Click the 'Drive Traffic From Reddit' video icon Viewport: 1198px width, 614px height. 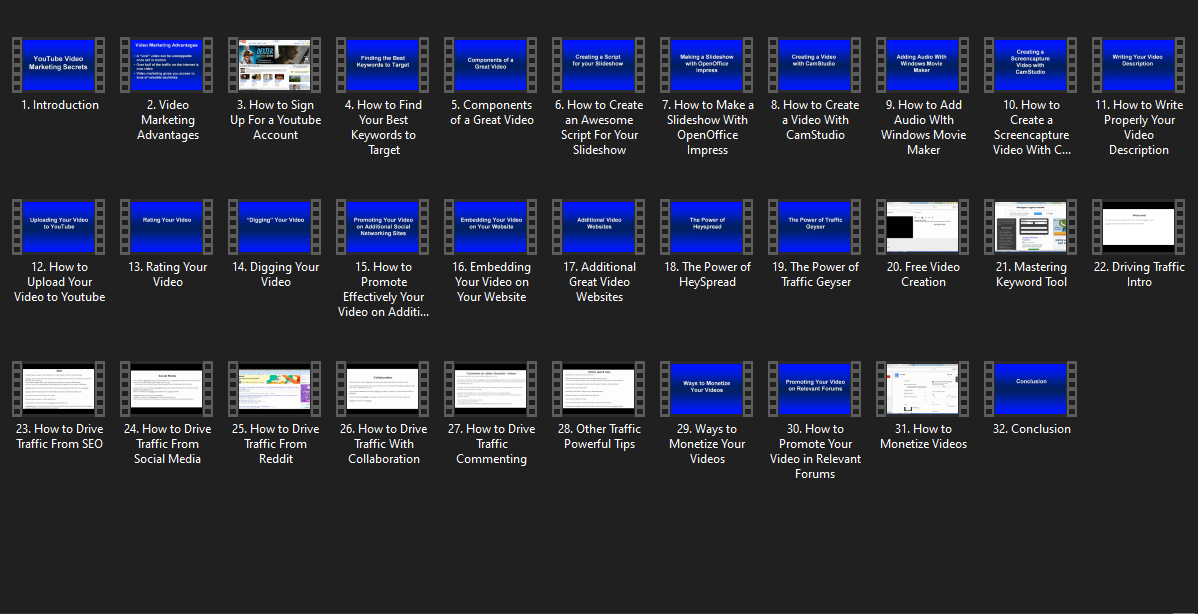click(276, 389)
